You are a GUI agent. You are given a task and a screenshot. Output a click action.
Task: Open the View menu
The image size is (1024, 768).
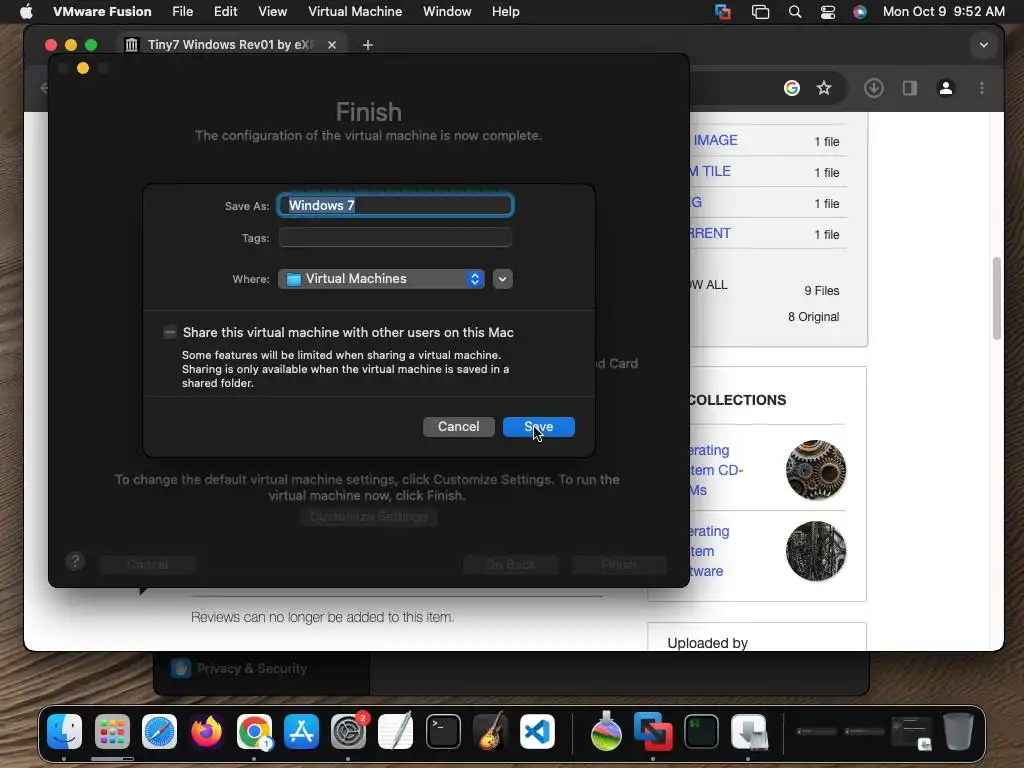[x=272, y=11]
